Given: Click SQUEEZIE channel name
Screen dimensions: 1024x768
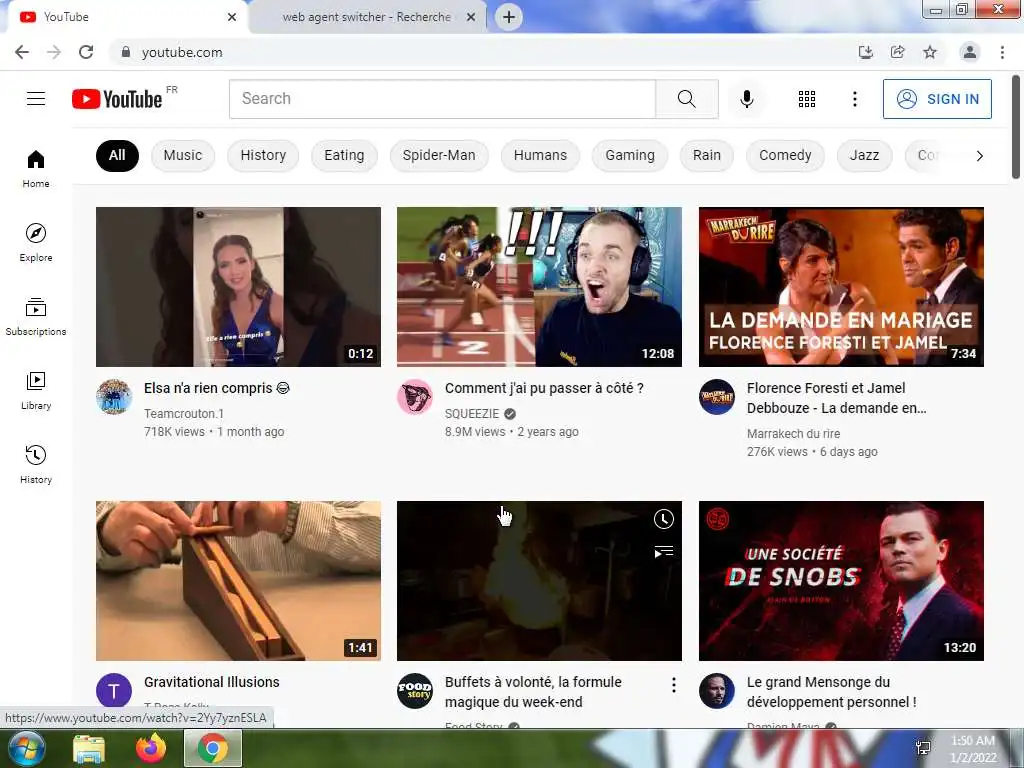Looking at the screenshot, I should (472, 413).
